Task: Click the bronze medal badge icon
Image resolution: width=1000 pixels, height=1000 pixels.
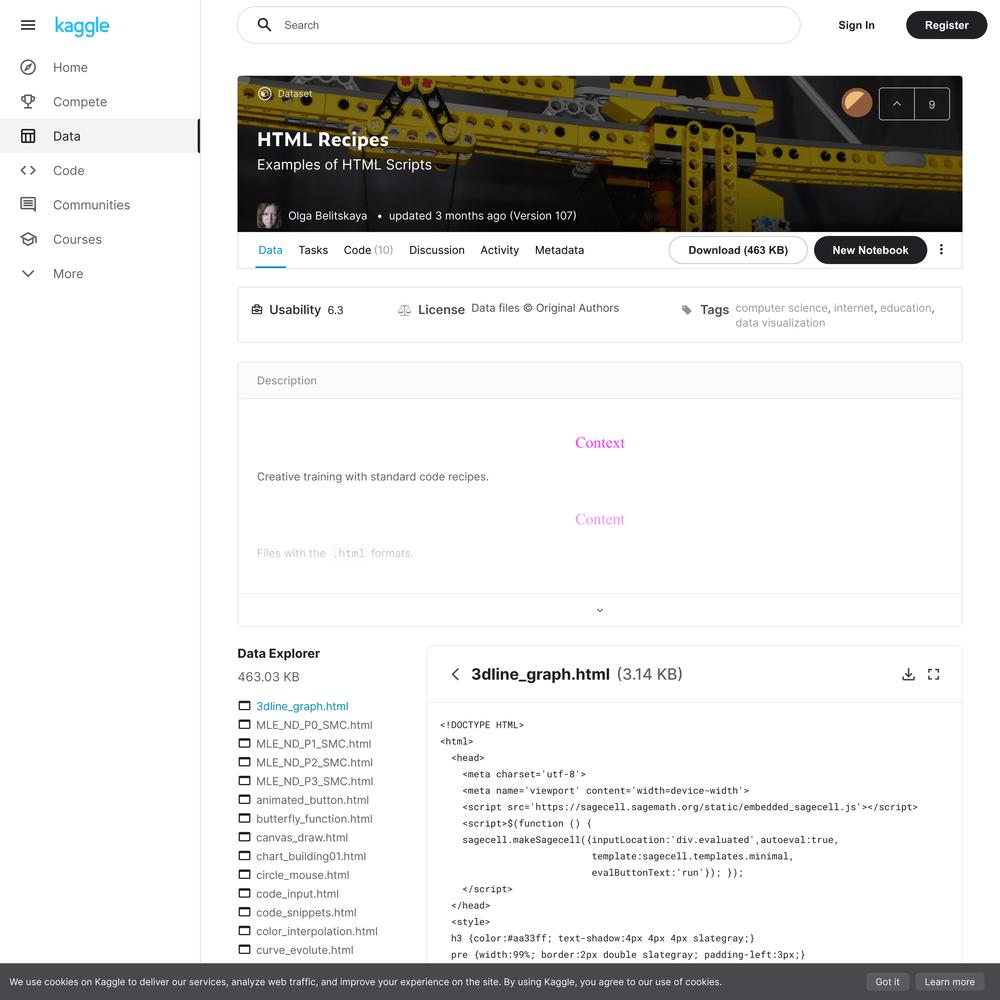Action: tap(857, 103)
